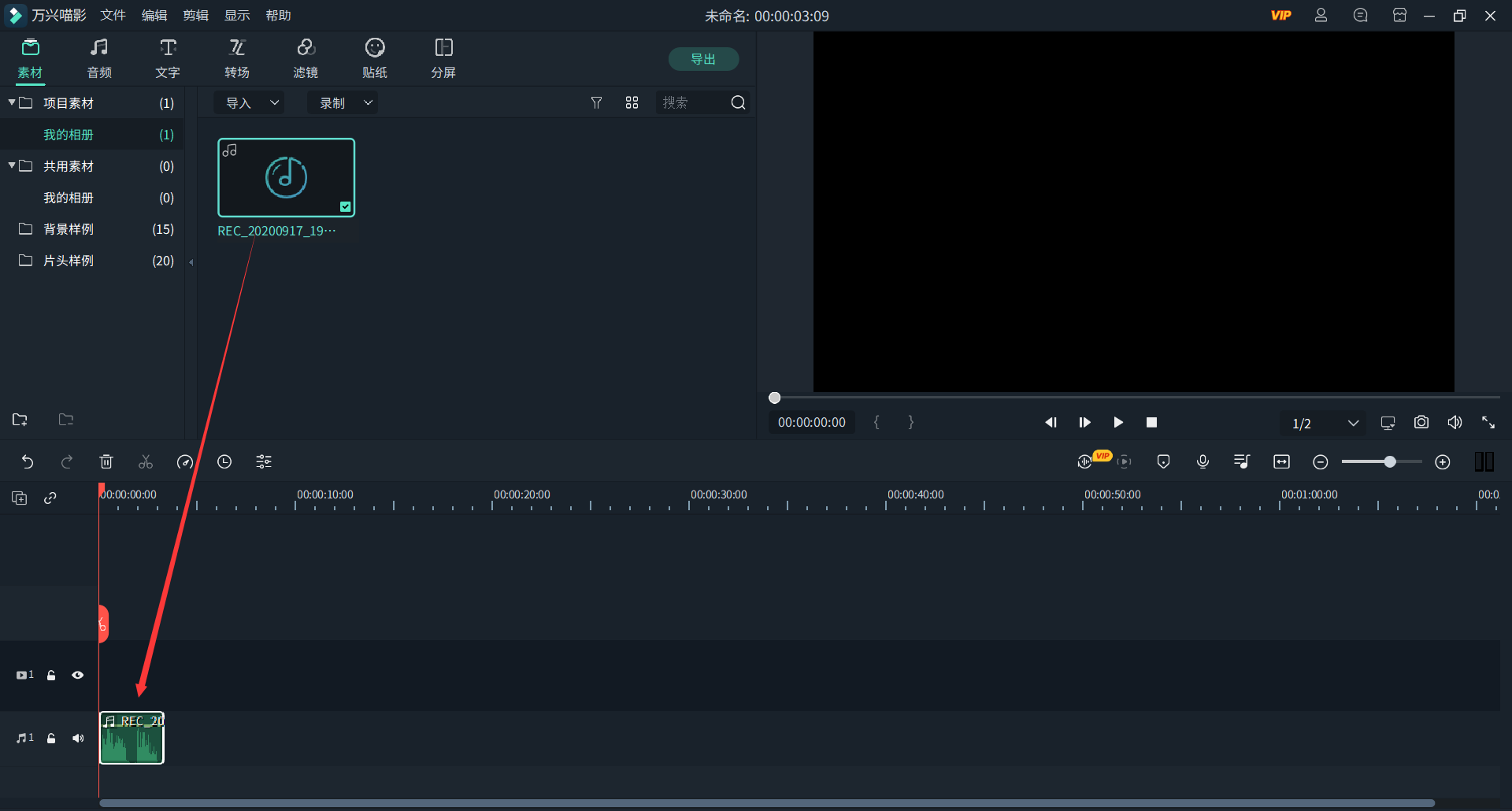Click the undo arrow icon
Viewport: 1512px width, 811px height.
(28, 462)
